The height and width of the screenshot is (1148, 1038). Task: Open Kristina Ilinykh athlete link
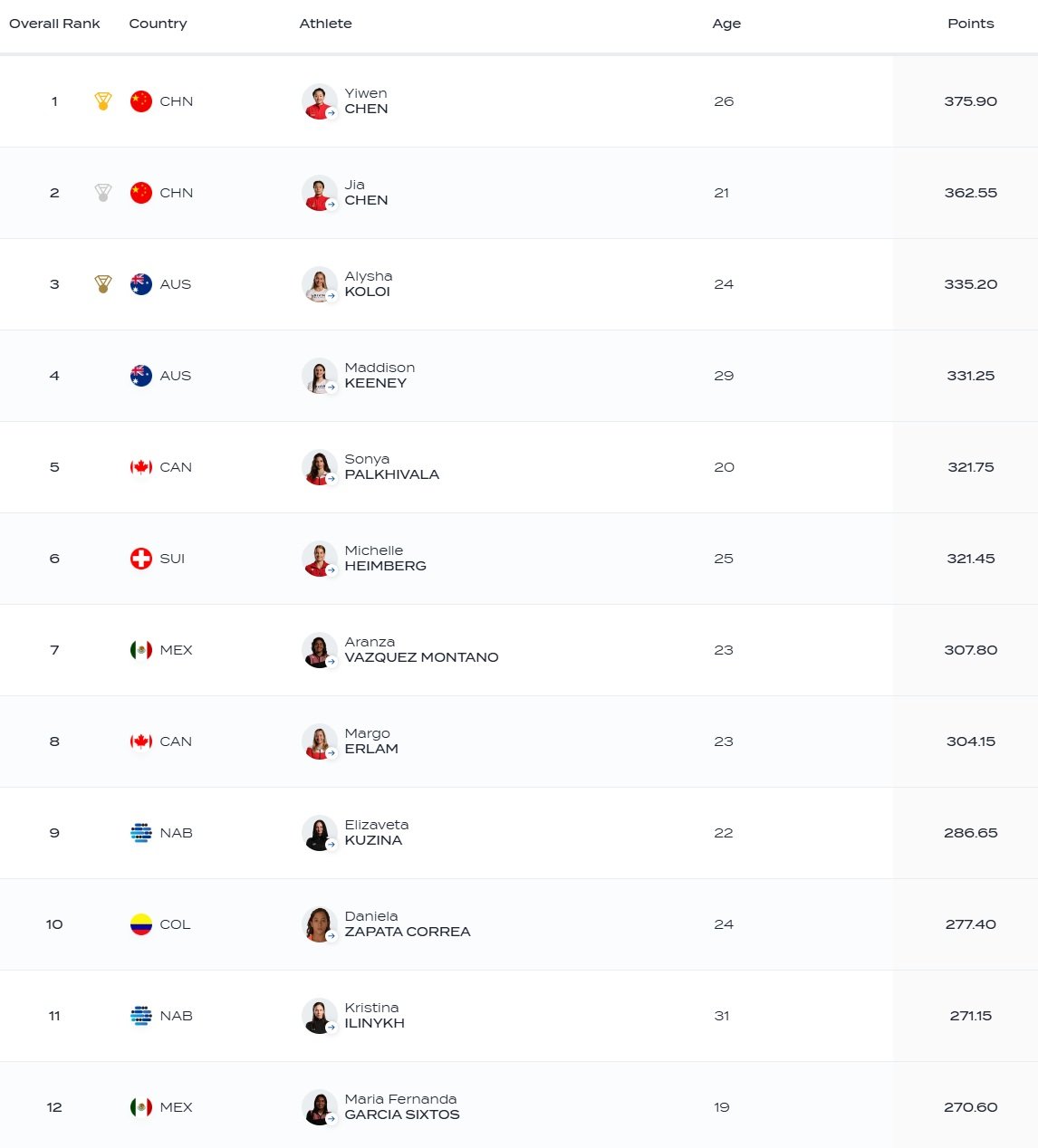(x=374, y=1016)
